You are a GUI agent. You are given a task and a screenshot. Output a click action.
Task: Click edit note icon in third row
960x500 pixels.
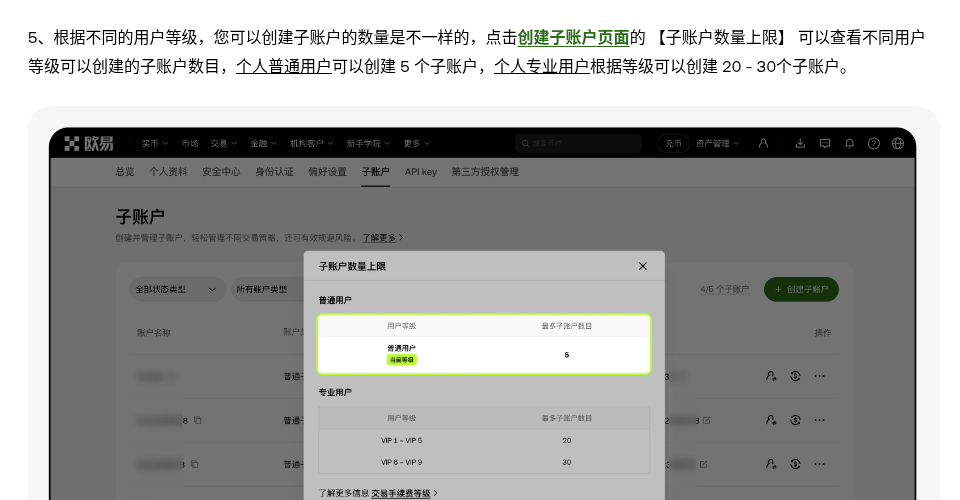pyautogui.click(x=703, y=465)
